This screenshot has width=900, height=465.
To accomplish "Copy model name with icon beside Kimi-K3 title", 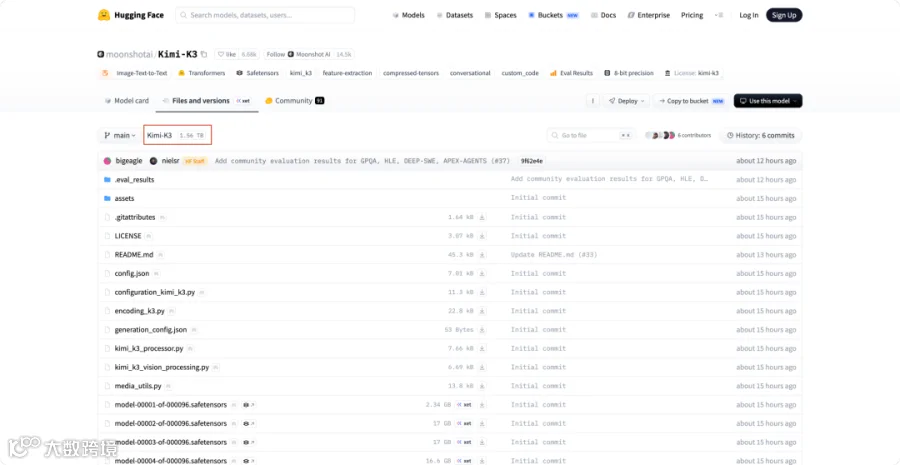I will 204,55.
